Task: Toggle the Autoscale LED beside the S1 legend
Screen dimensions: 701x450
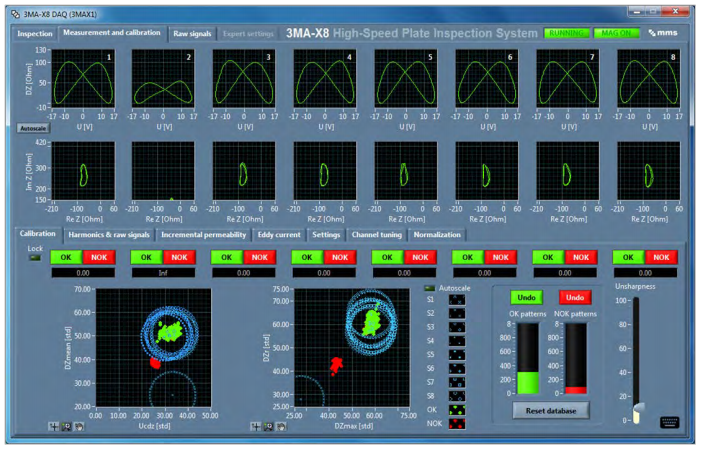Action: click(430, 289)
